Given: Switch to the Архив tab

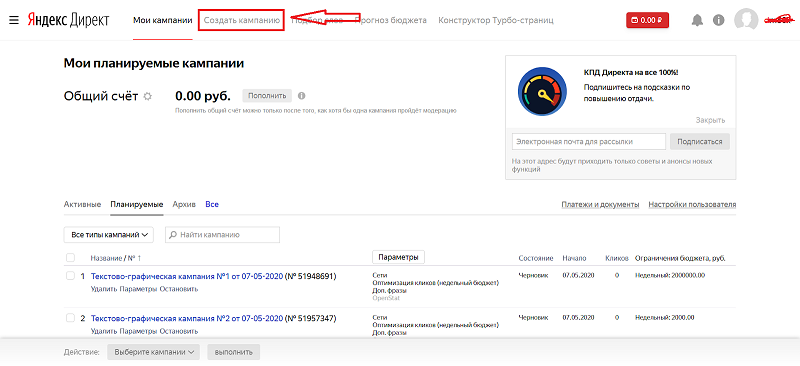Looking at the screenshot, I should 184,204.
